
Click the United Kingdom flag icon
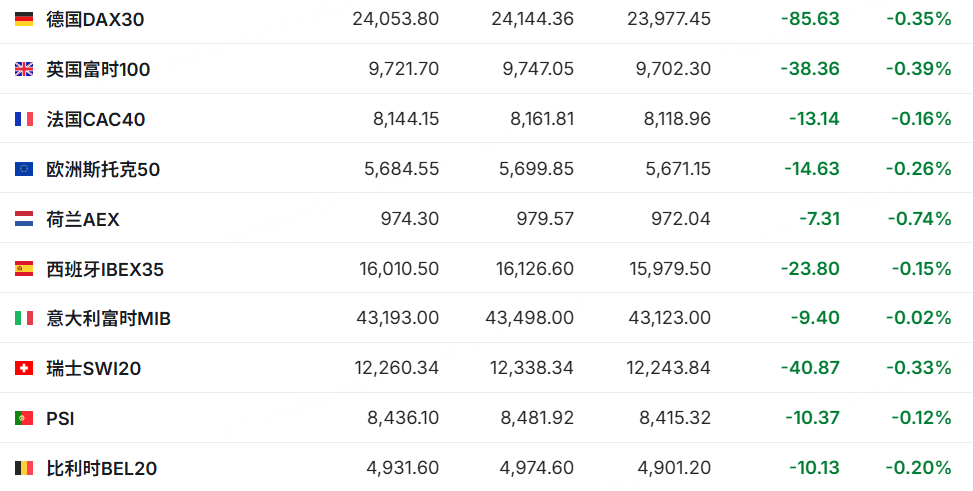click(x=24, y=69)
